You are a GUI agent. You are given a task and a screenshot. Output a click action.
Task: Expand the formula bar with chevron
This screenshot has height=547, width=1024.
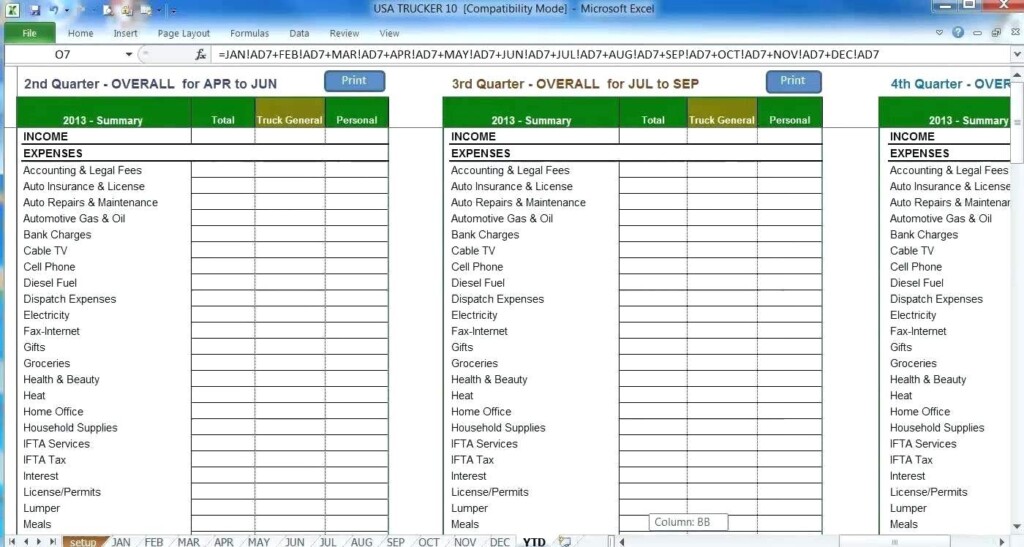tap(1016, 55)
